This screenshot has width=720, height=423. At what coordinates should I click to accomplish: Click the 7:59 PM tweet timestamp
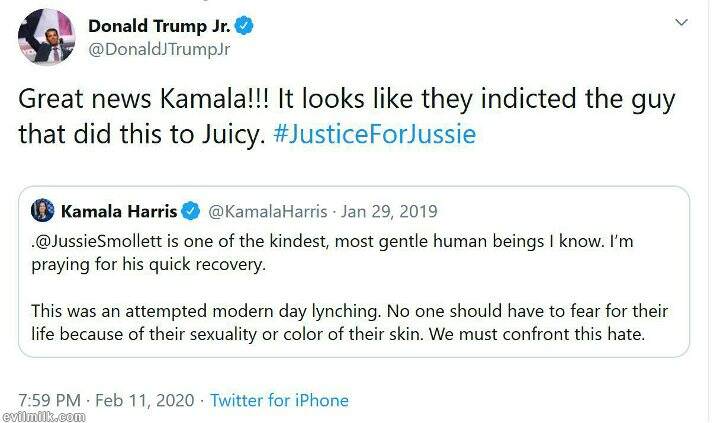pos(48,400)
